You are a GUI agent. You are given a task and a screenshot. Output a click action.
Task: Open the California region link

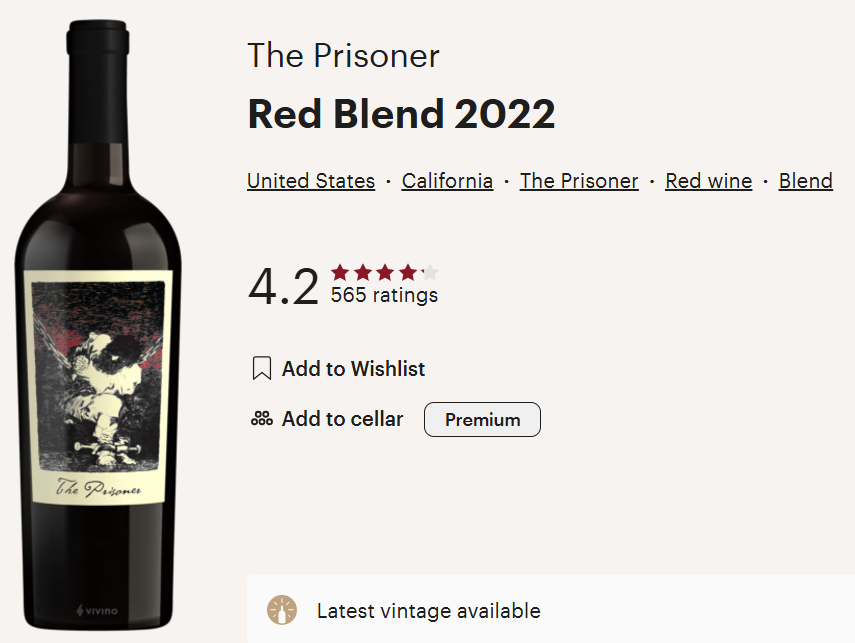(x=447, y=181)
